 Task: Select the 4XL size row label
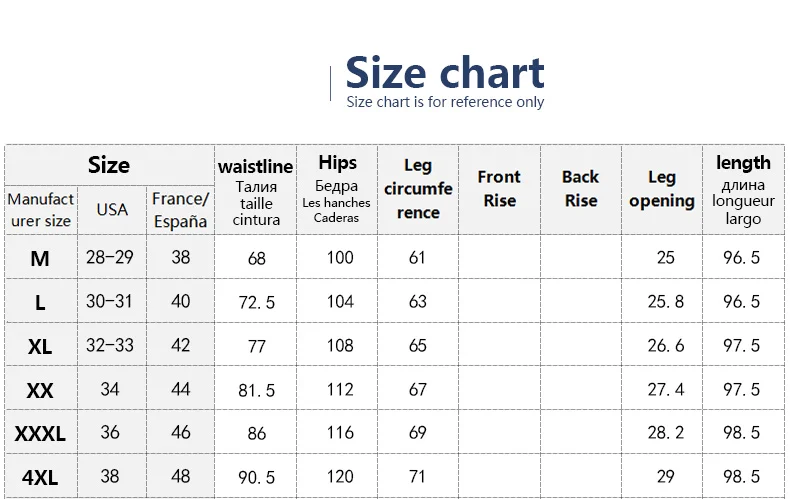point(40,477)
